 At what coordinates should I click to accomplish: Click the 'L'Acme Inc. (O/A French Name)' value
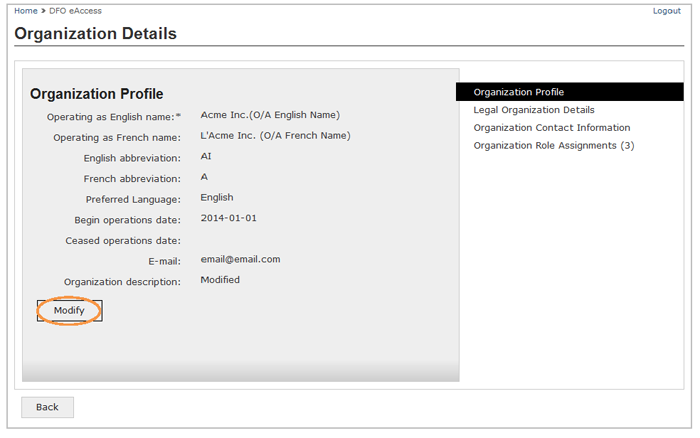275,135
